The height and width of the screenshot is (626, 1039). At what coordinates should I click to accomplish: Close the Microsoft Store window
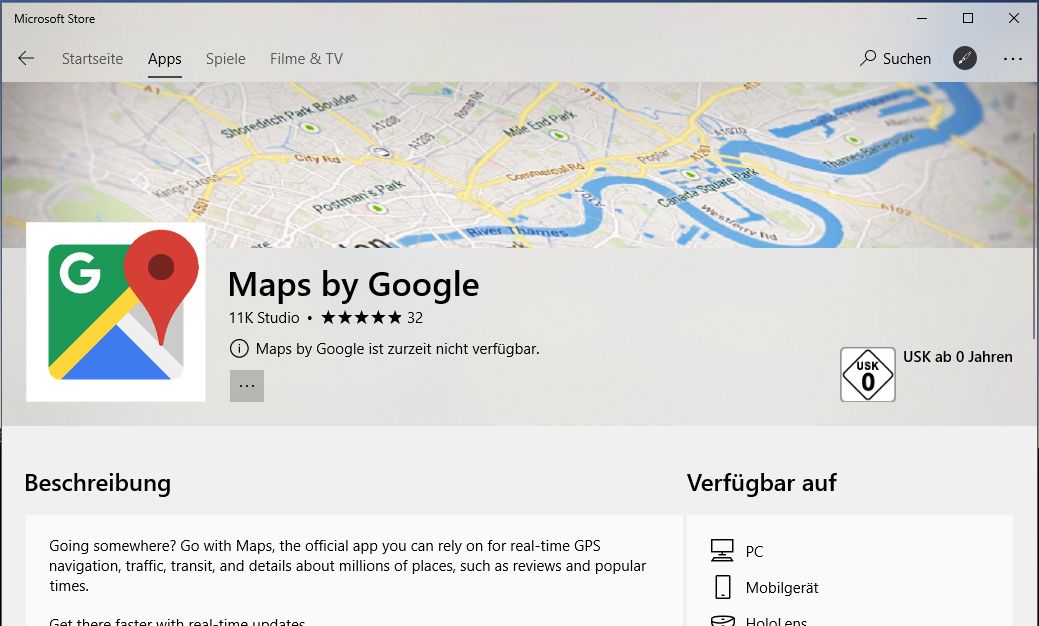pos(1014,19)
